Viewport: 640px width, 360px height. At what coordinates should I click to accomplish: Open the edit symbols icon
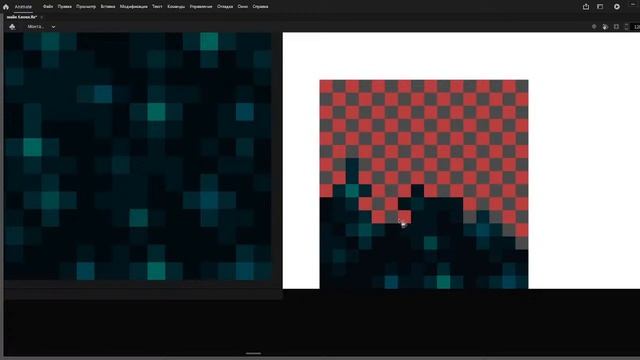605,27
